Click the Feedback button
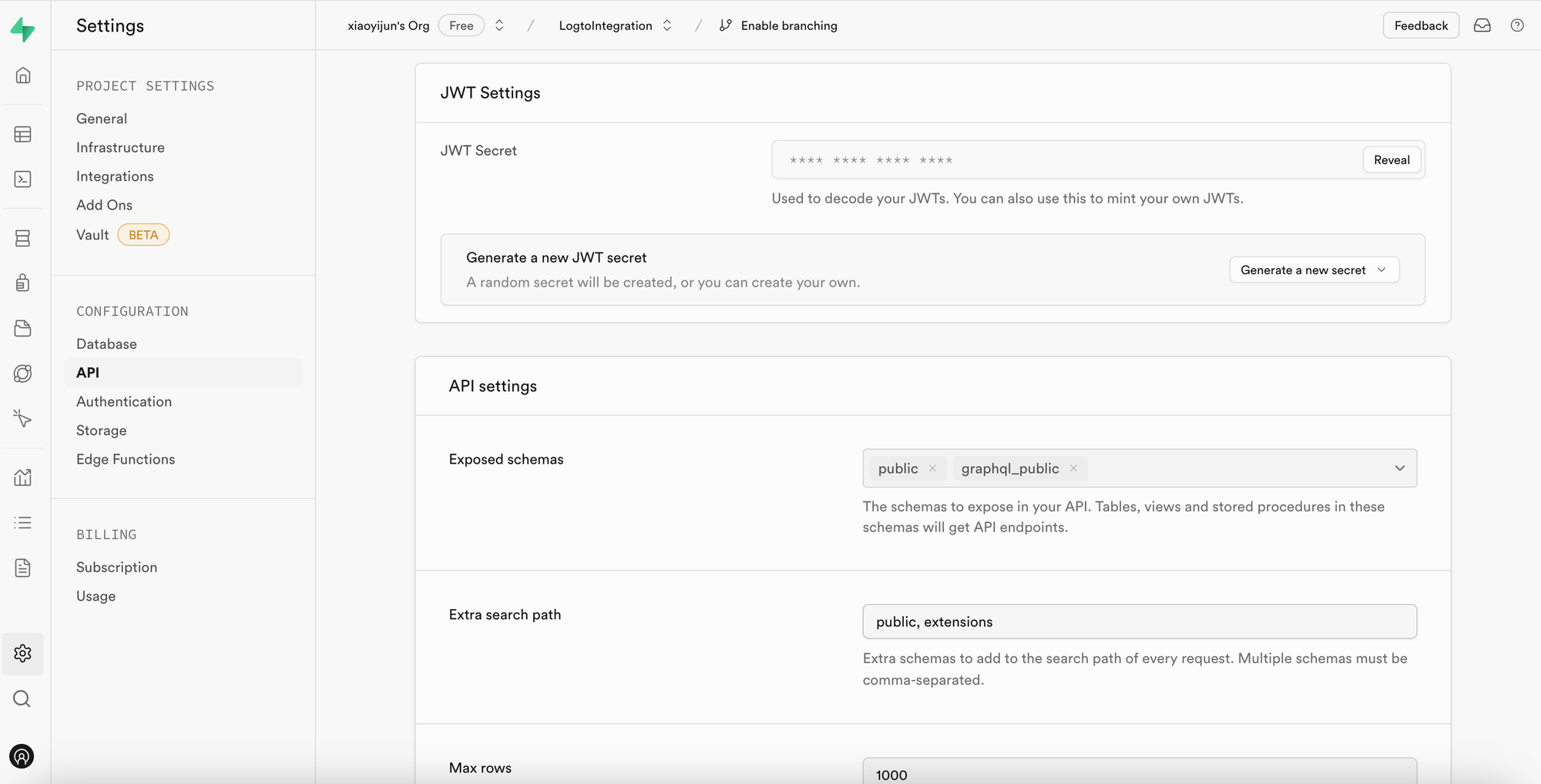 (1420, 25)
